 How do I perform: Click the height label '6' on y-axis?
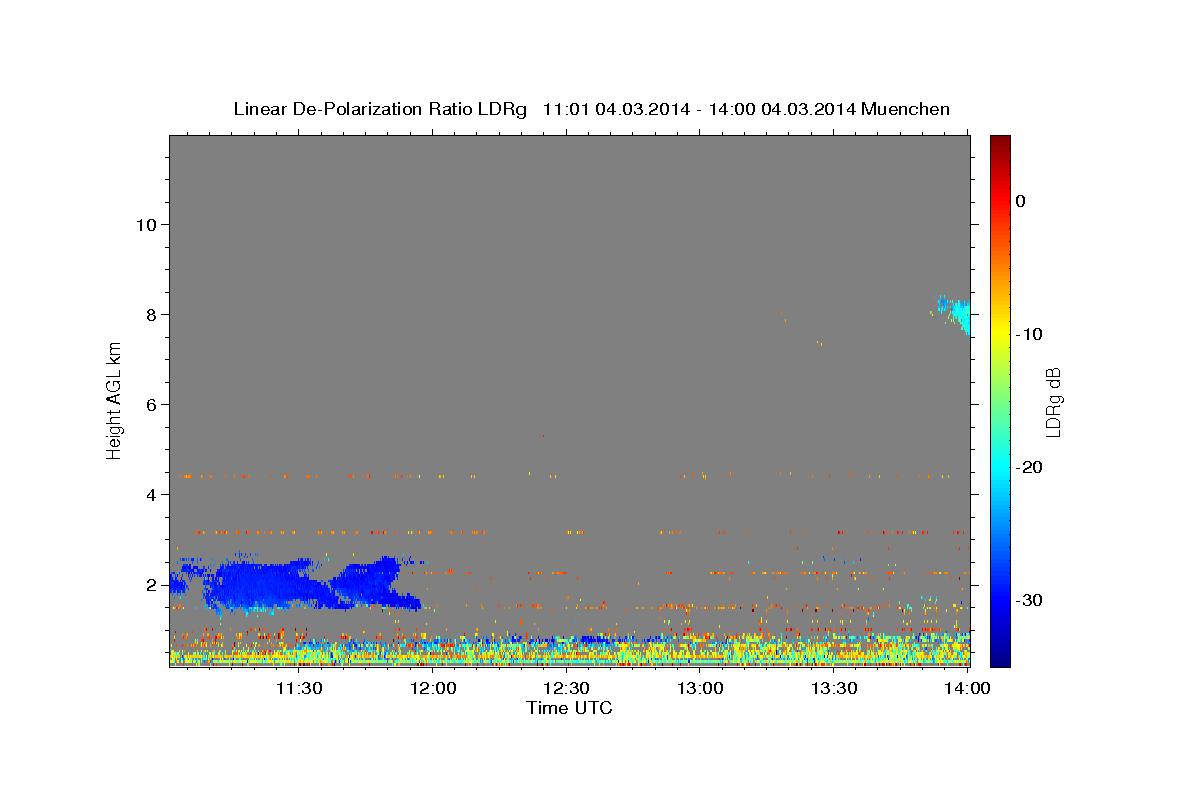point(153,405)
